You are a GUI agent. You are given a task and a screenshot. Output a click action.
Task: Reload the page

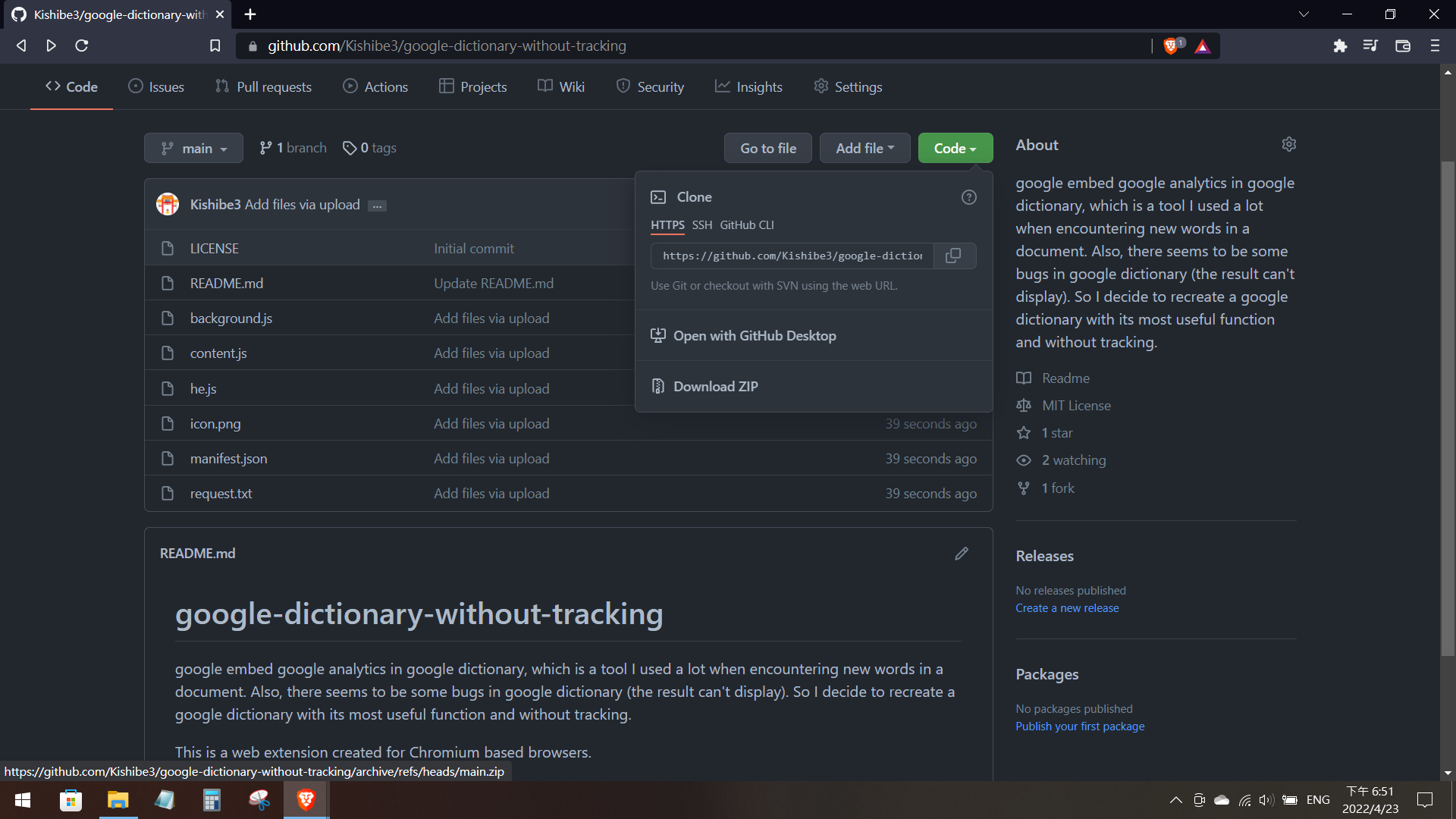(82, 46)
